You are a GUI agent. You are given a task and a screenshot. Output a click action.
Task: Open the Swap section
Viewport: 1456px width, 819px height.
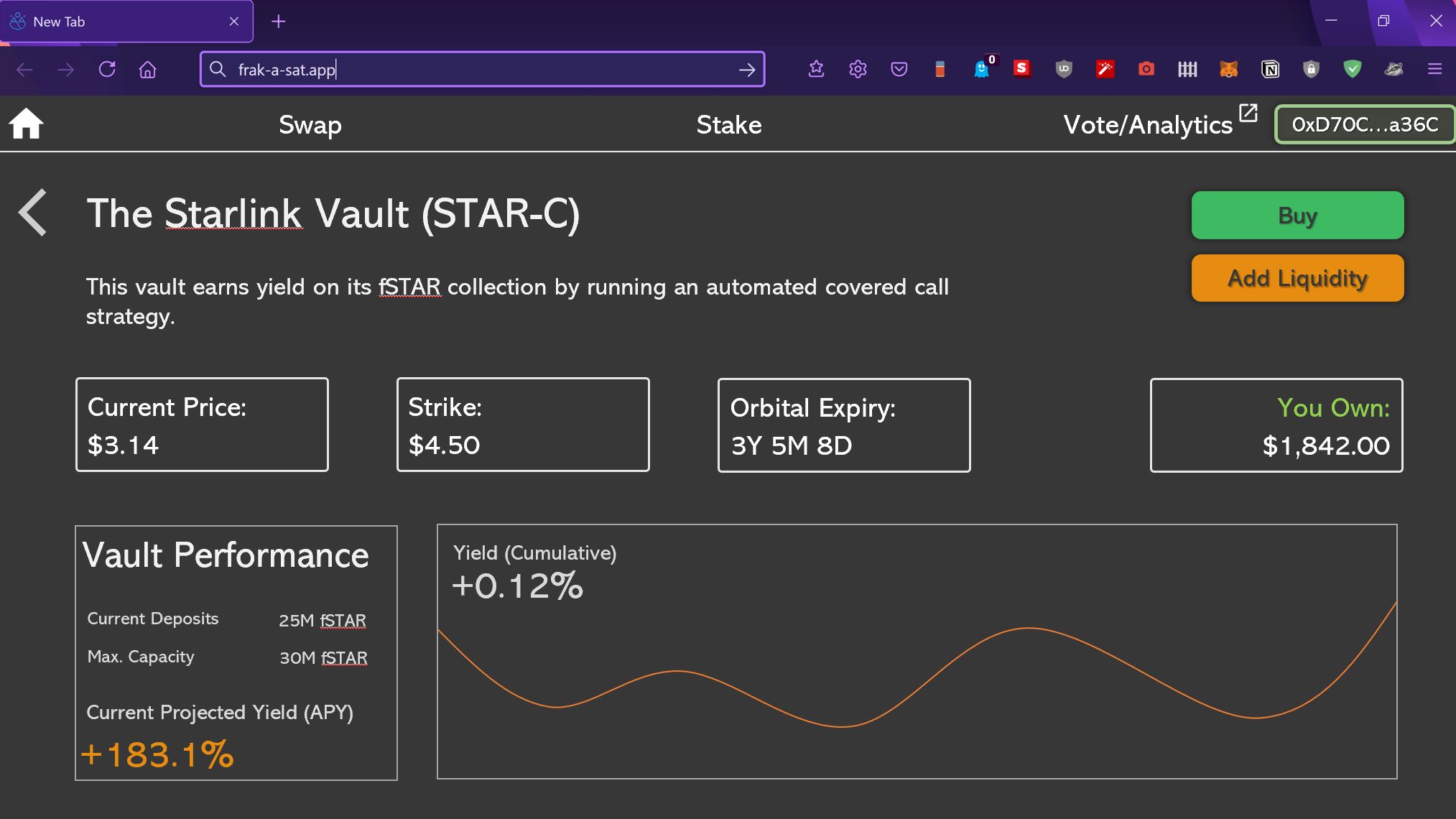pos(310,125)
